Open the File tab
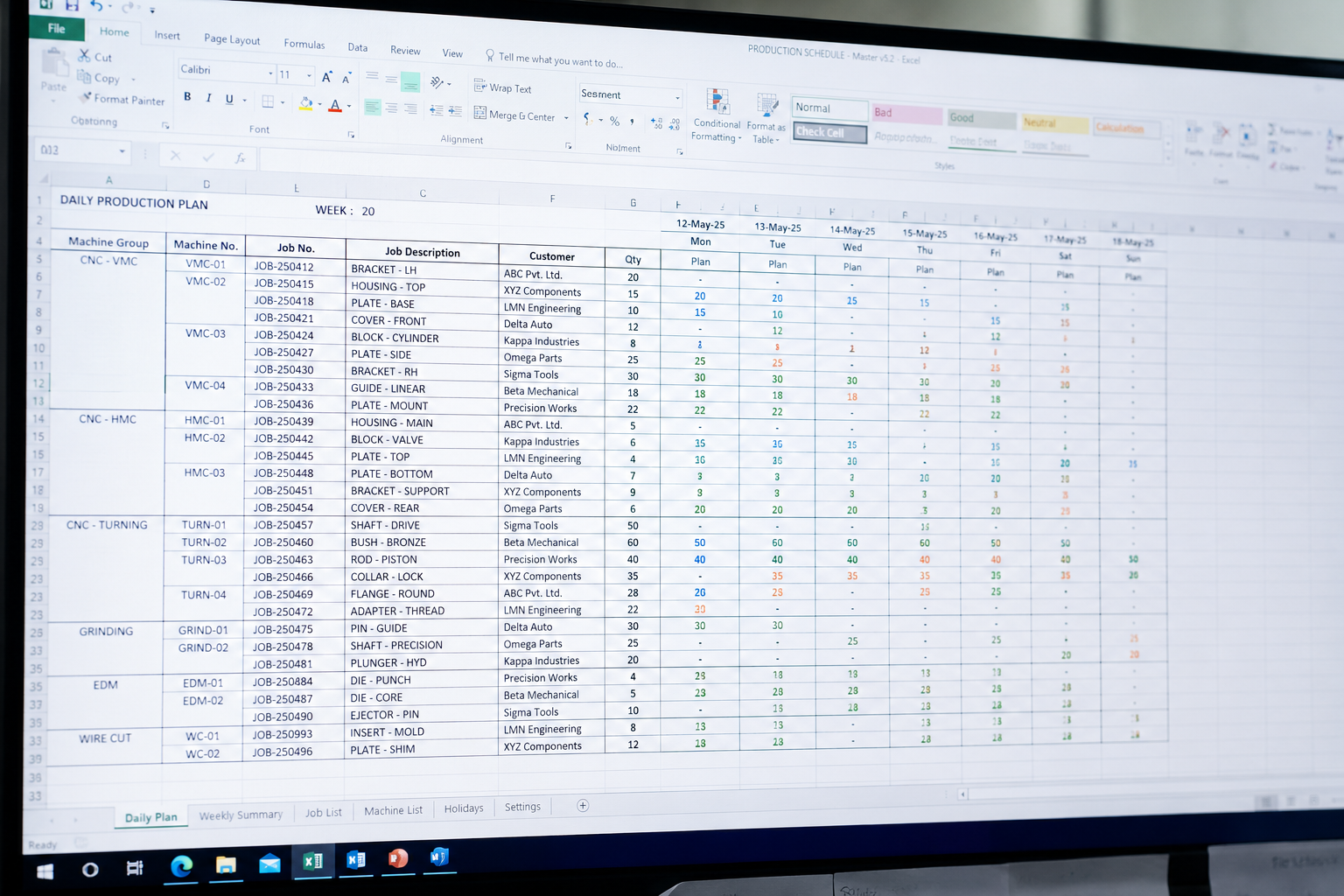Image resolution: width=1344 pixels, height=896 pixels. tap(57, 28)
